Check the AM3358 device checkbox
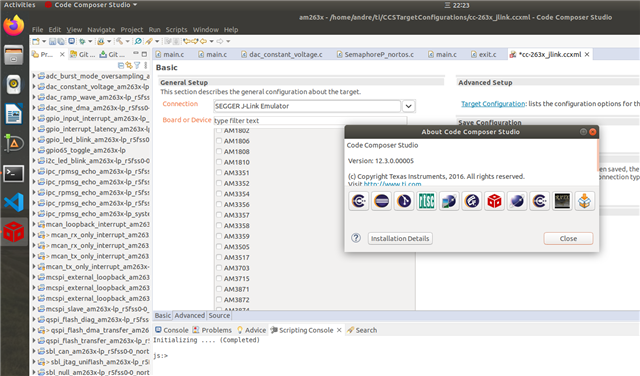640x376 pixels. point(219,225)
